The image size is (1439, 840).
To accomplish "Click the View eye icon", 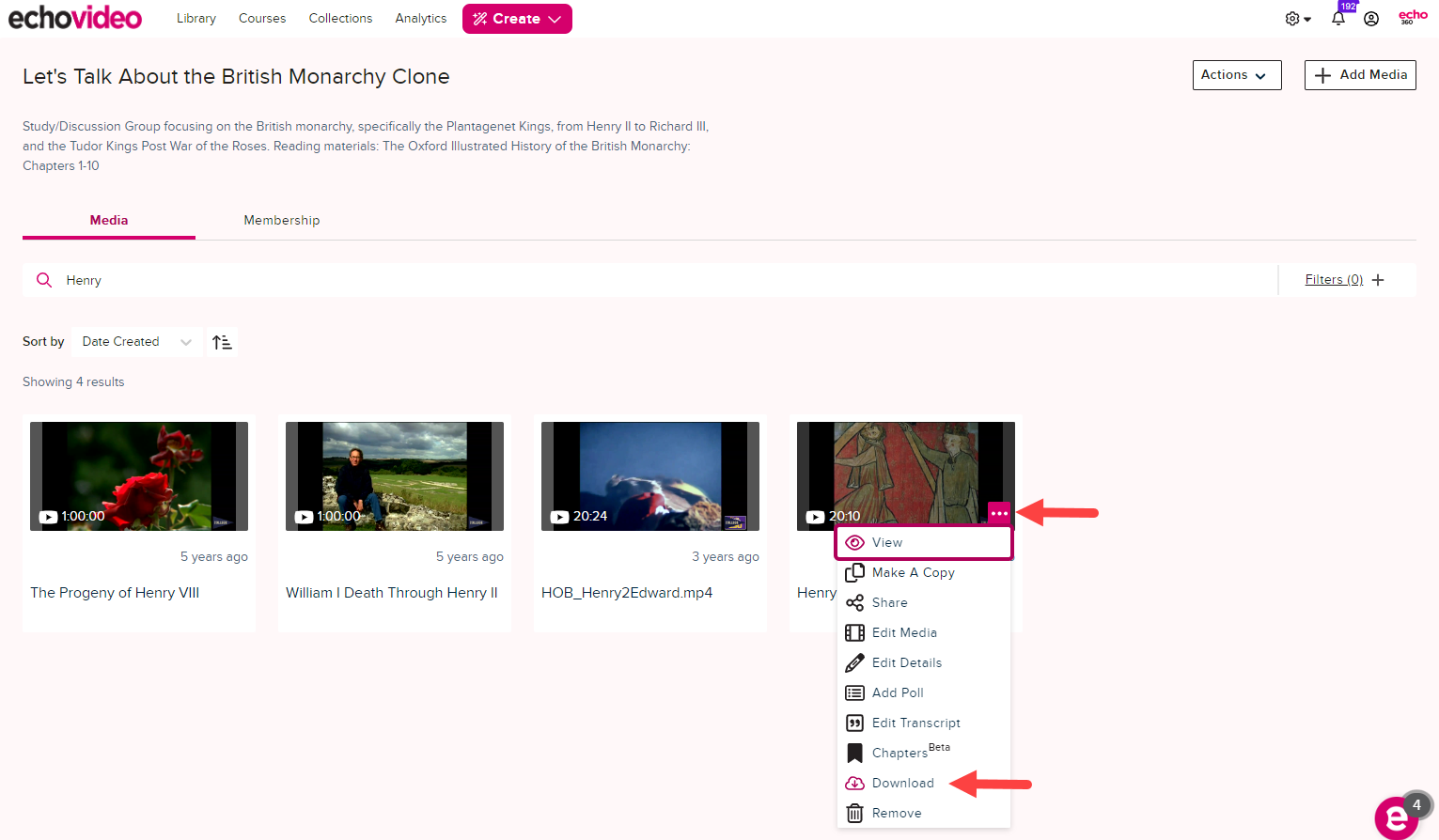I will [854, 542].
